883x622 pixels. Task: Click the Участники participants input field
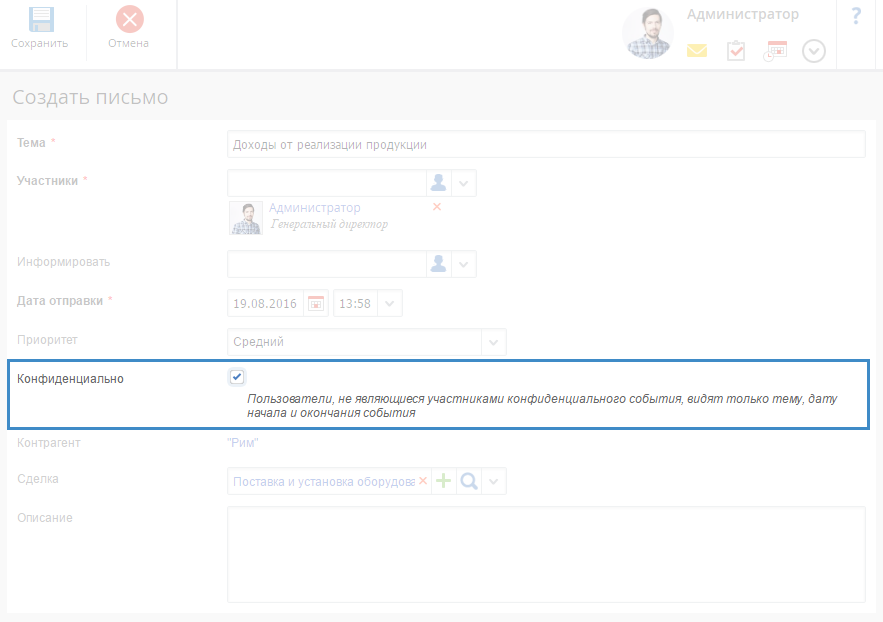(327, 183)
